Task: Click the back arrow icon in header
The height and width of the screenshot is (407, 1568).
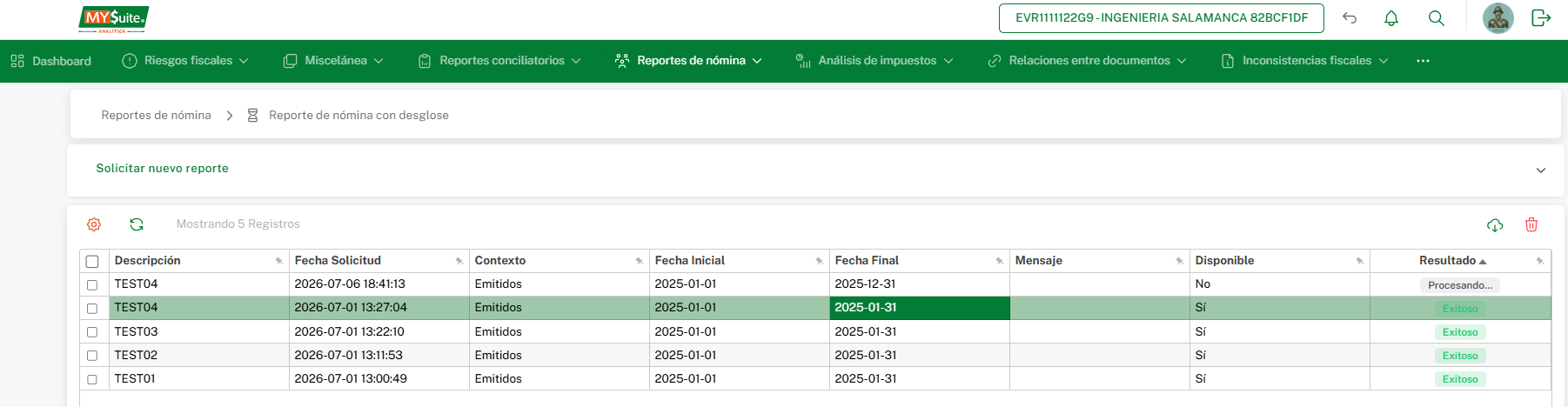Action: [x=1350, y=18]
